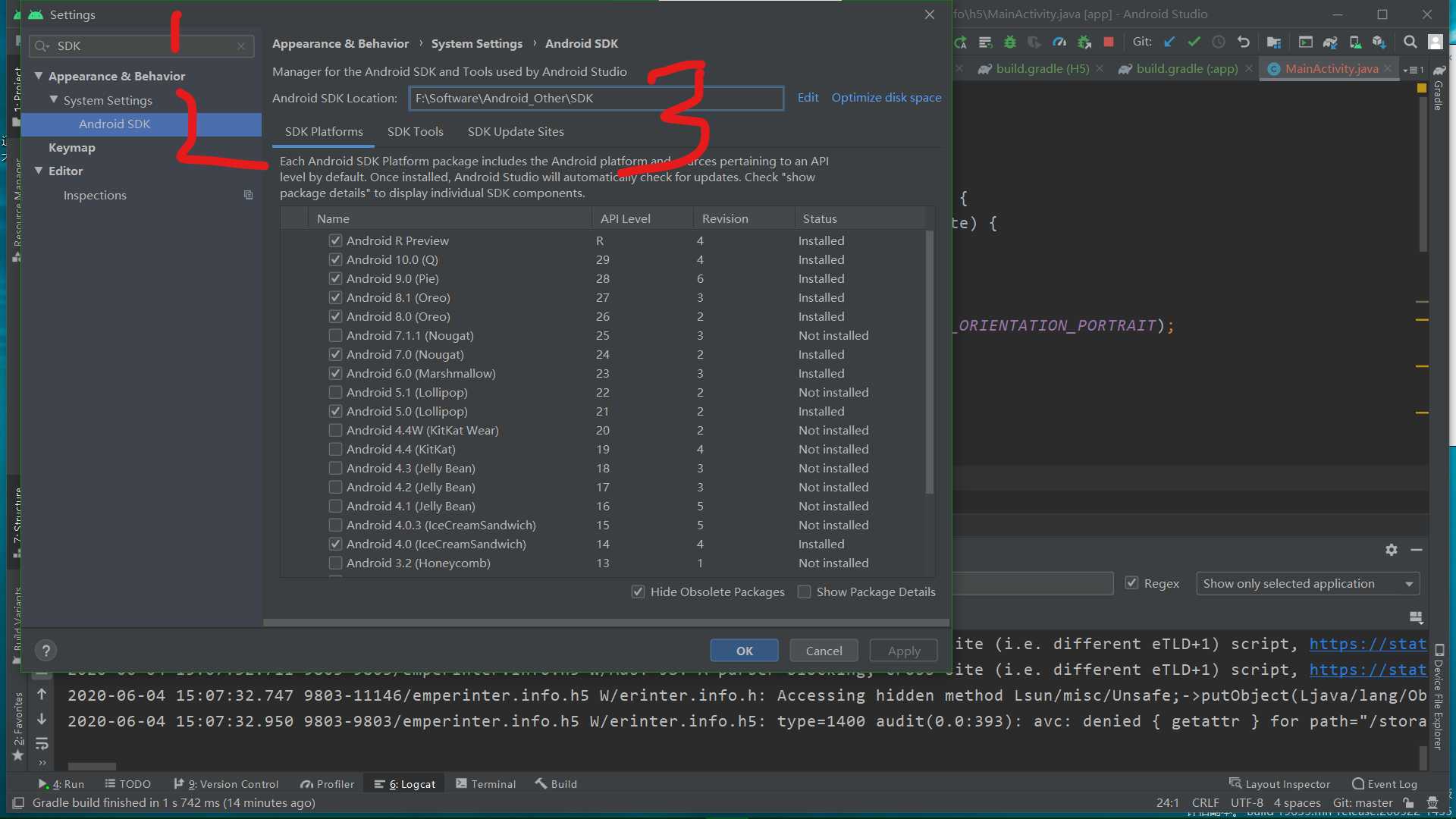Switch to SDK Tools tab
1456x819 pixels.
[415, 131]
